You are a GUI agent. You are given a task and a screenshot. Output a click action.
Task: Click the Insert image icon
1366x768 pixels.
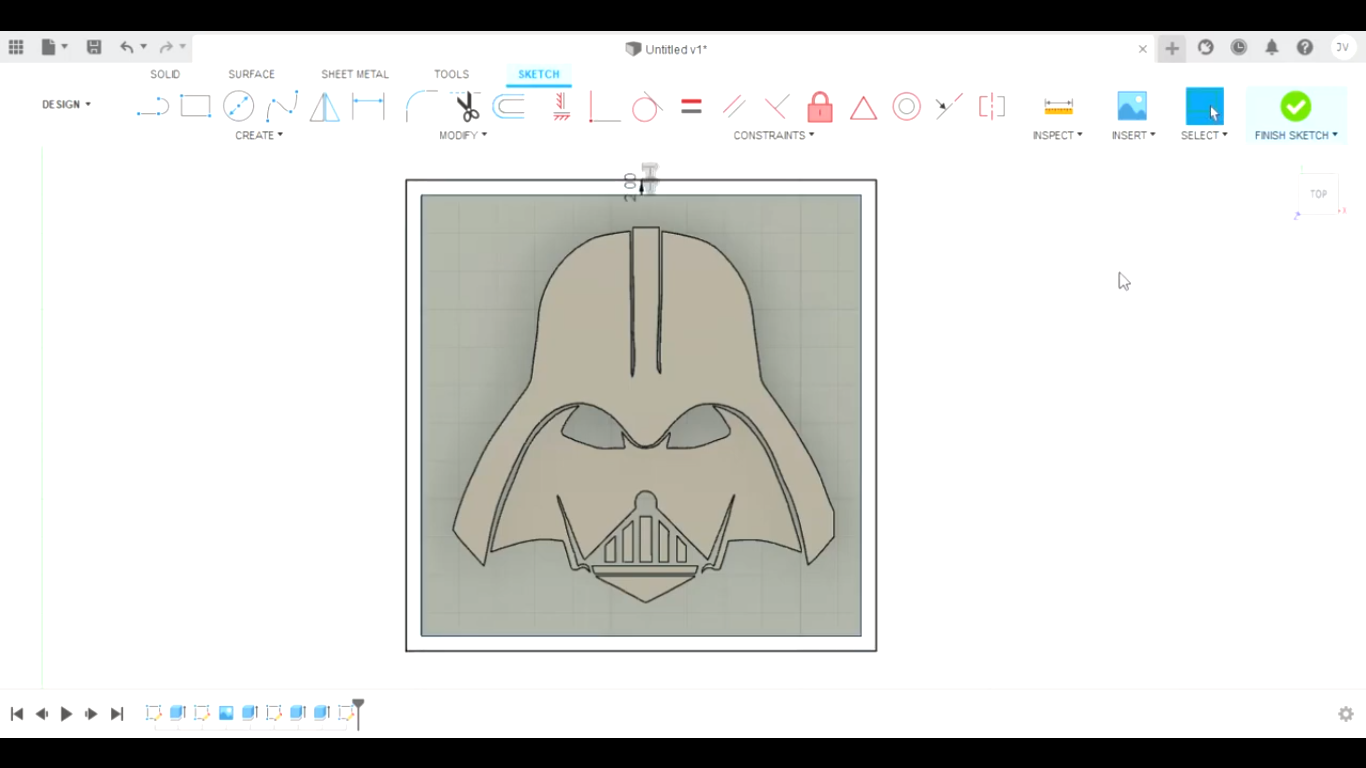click(1132, 106)
